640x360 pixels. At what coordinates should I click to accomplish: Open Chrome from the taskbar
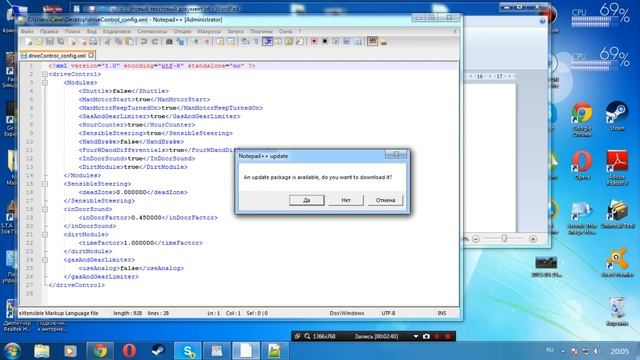pyautogui.click(x=100, y=351)
